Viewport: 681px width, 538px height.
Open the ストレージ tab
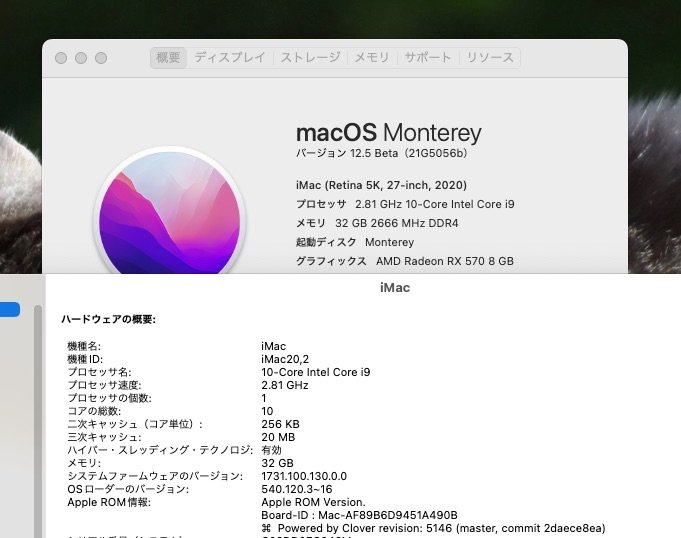coord(310,58)
